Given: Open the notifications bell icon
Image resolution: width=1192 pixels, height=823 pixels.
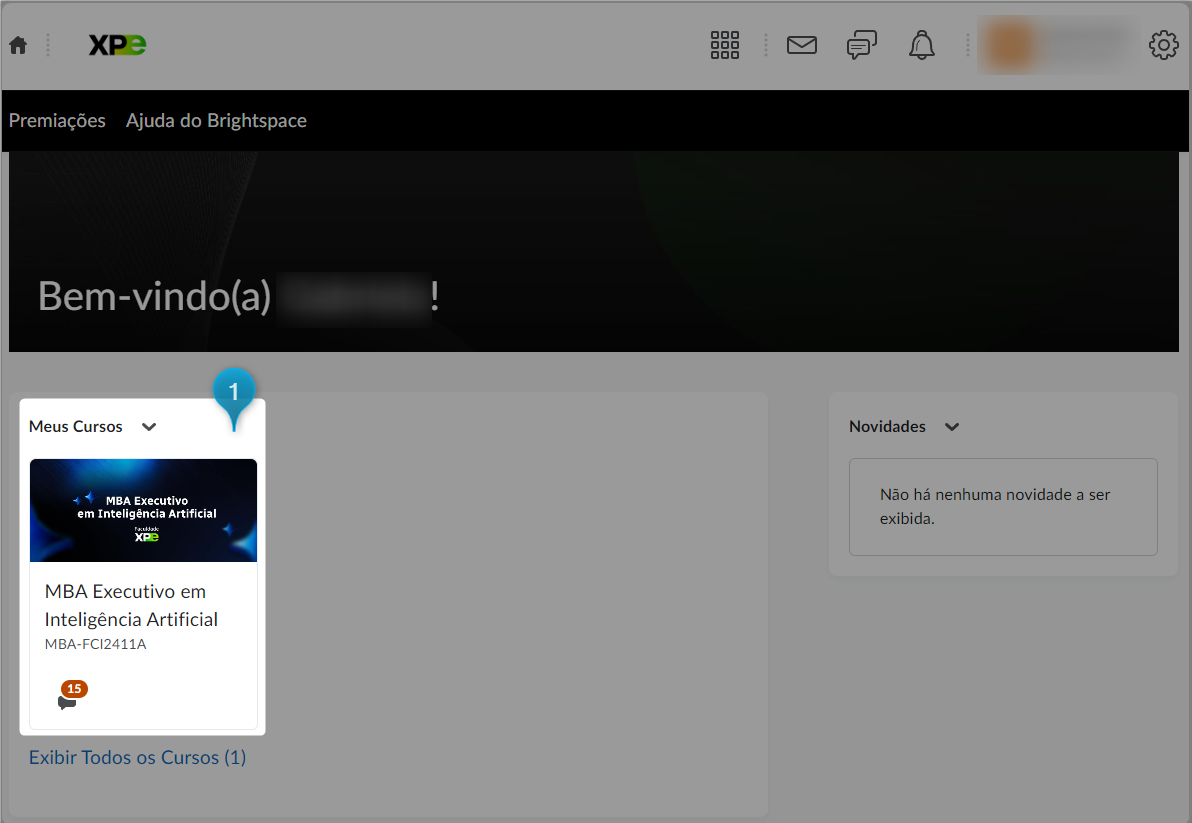Looking at the screenshot, I should tap(921, 46).
